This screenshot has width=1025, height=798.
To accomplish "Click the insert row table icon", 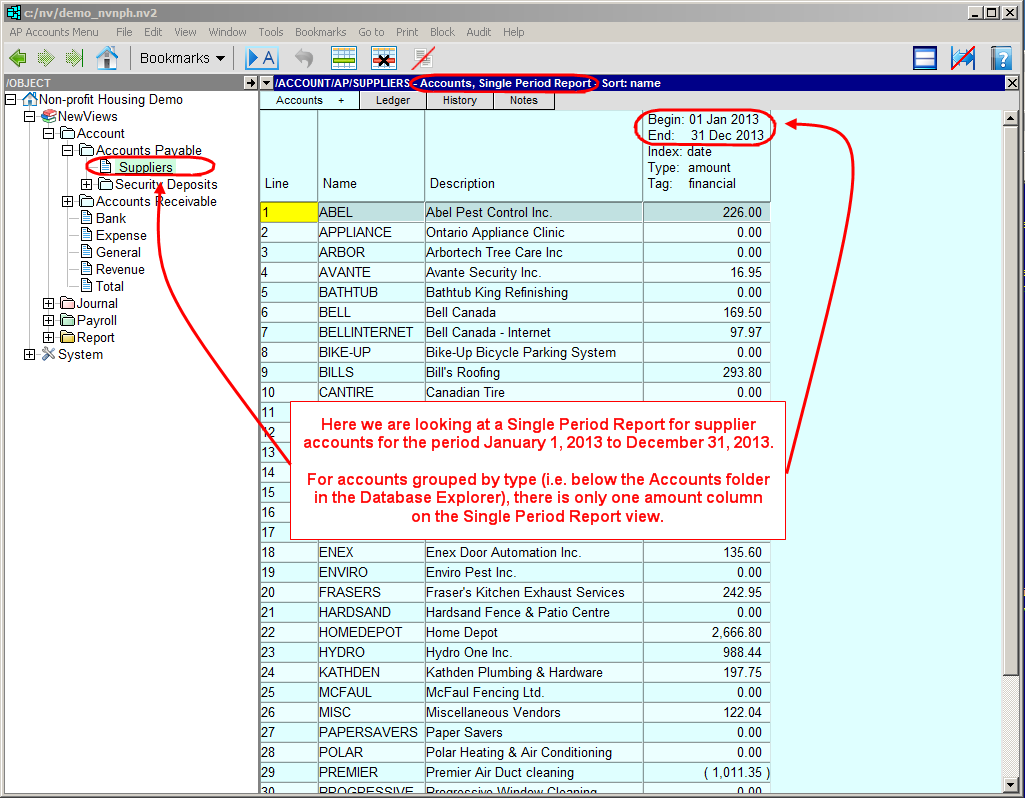I will pyautogui.click(x=344, y=58).
